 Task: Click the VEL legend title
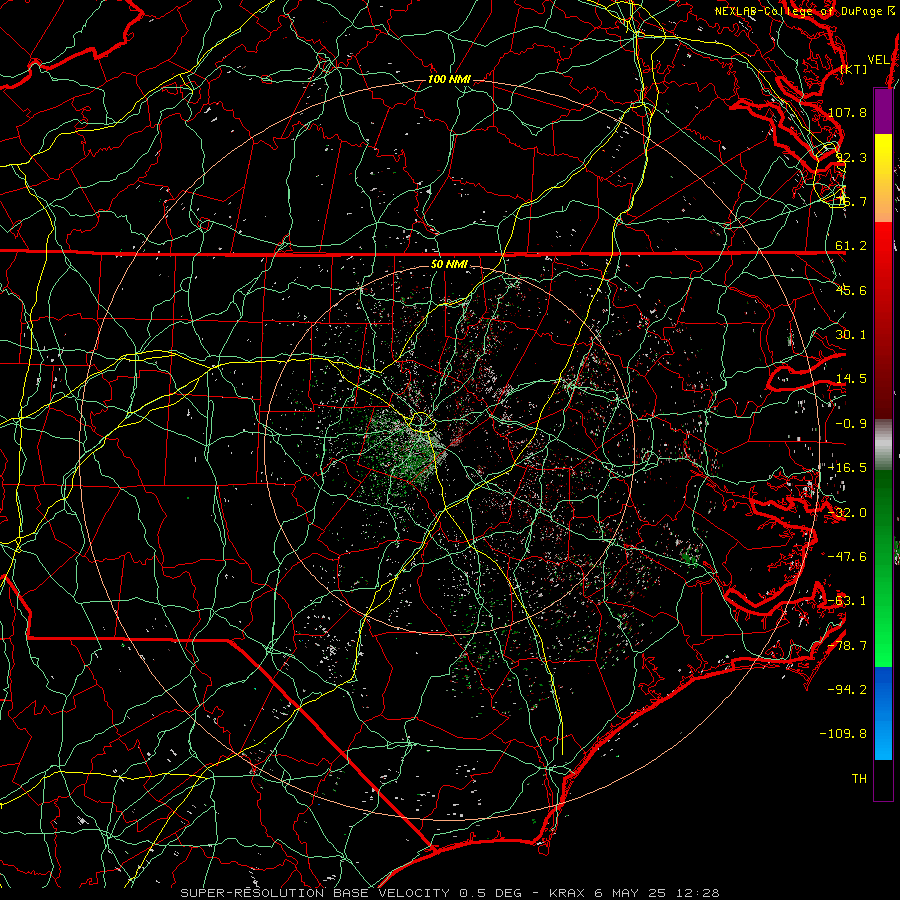click(x=878, y=60)
